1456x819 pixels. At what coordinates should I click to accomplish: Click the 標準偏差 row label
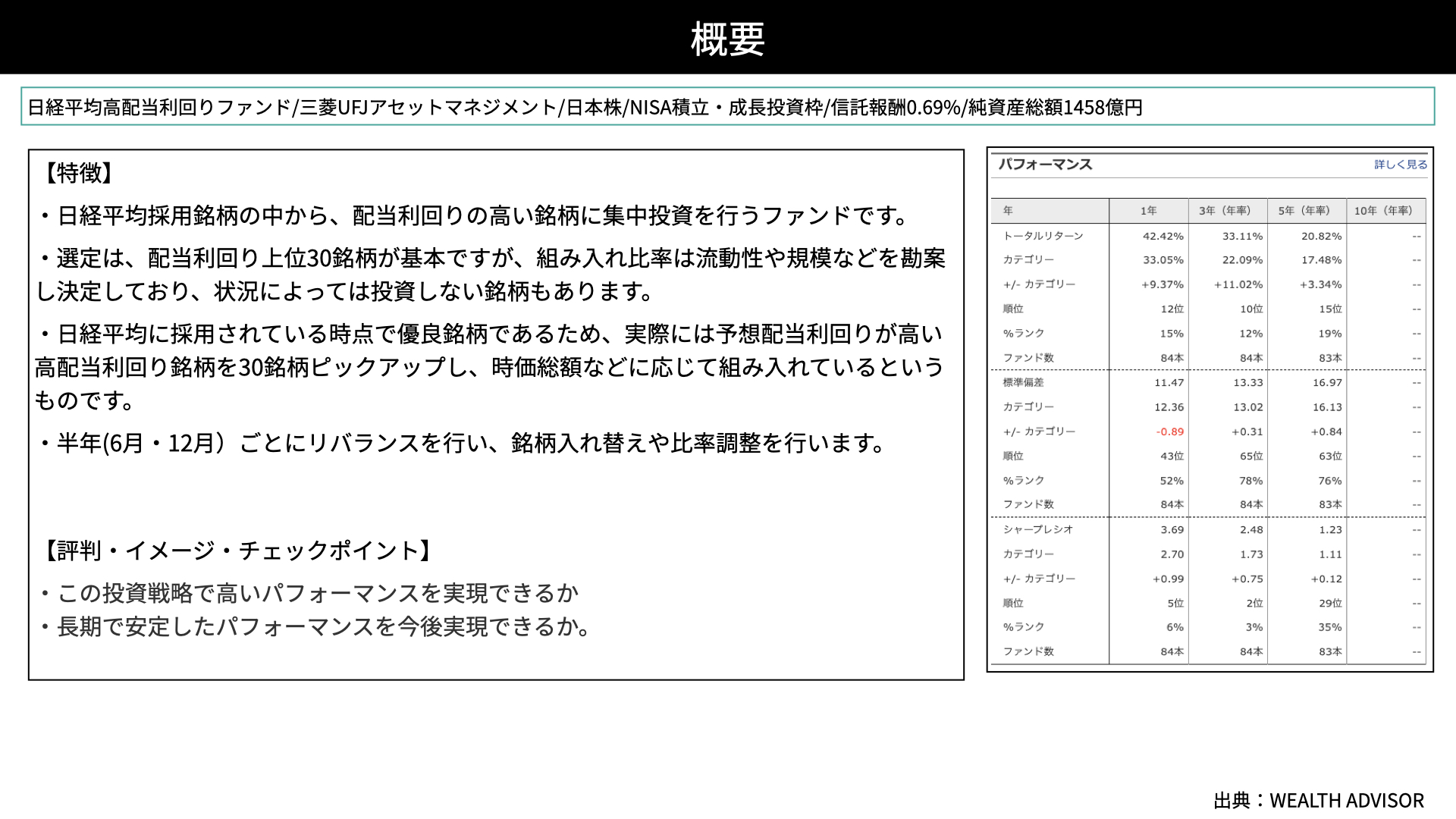point(1023,382)
